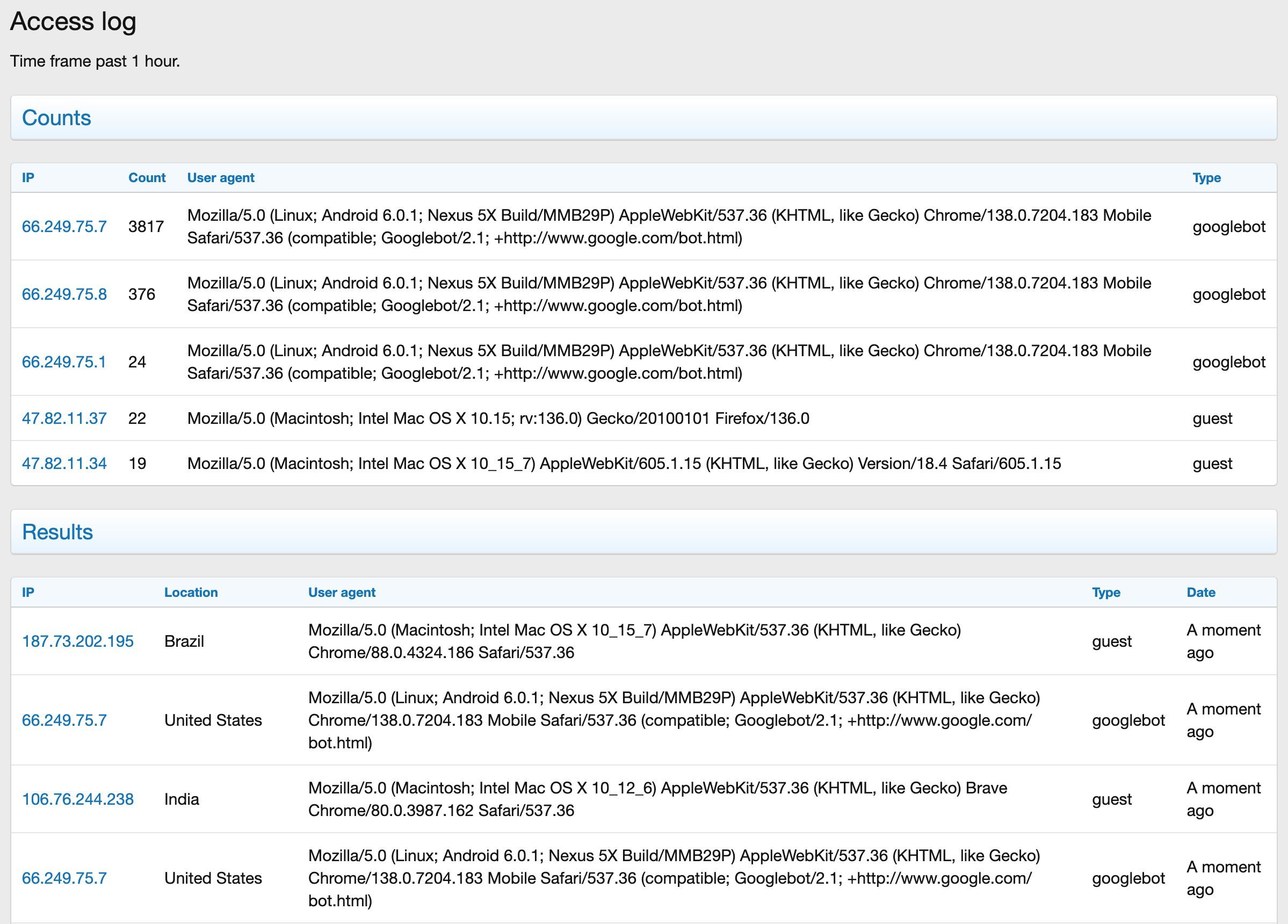
Task: Click the 3817-count 66.249.75.7 IP link
Action: [x=64, y=227]
